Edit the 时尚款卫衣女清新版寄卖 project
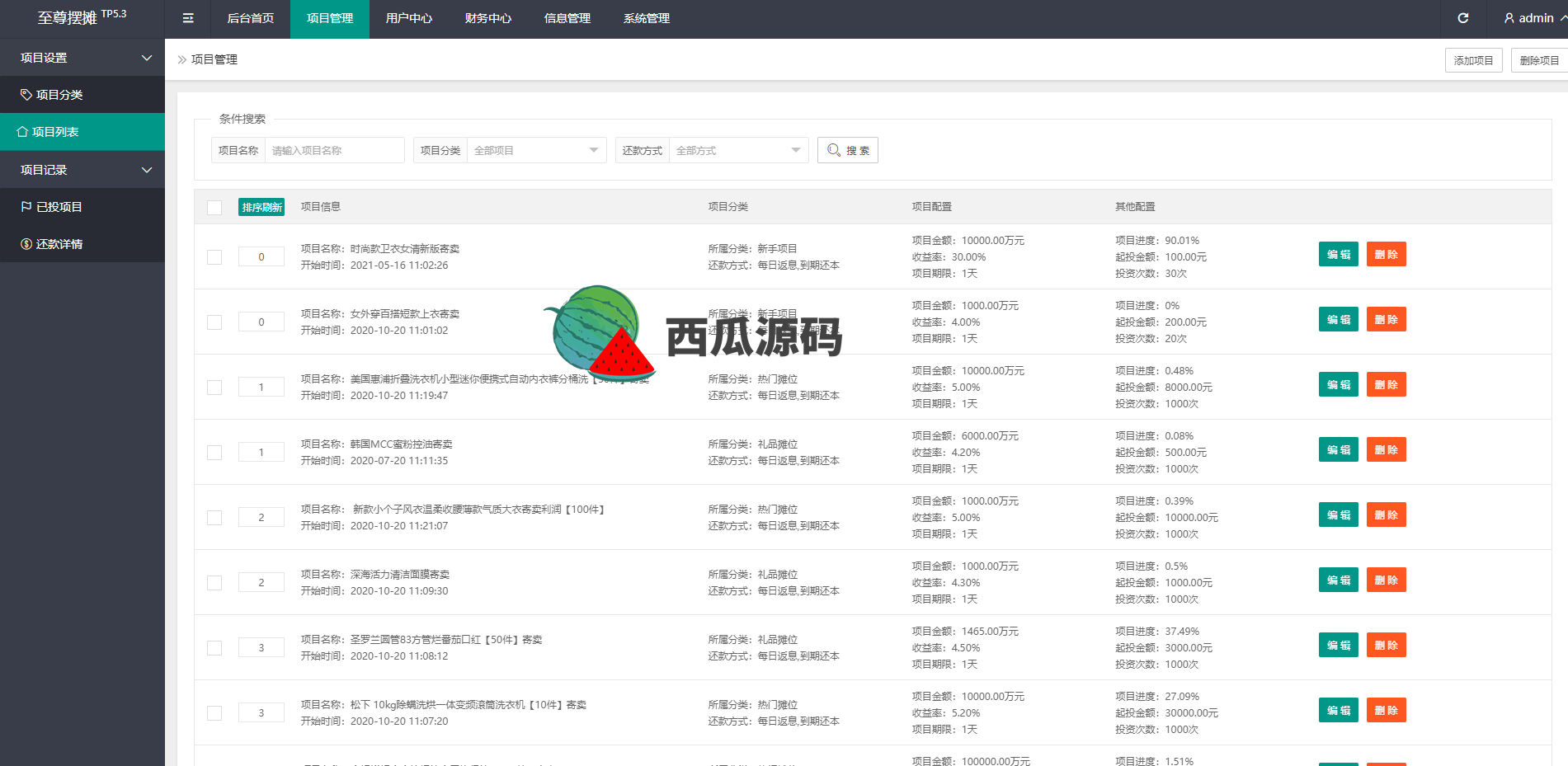 click(1339, 254)
